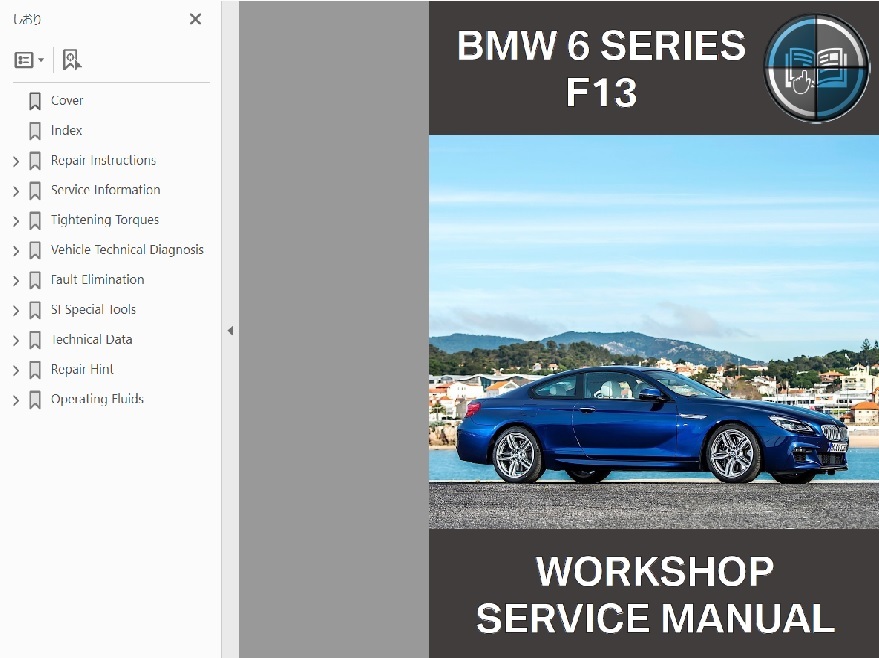Click the Repair Instructions bookmark label
Image resolution: width=879 pixels, height=658 pixels.
tap(103, 160)
